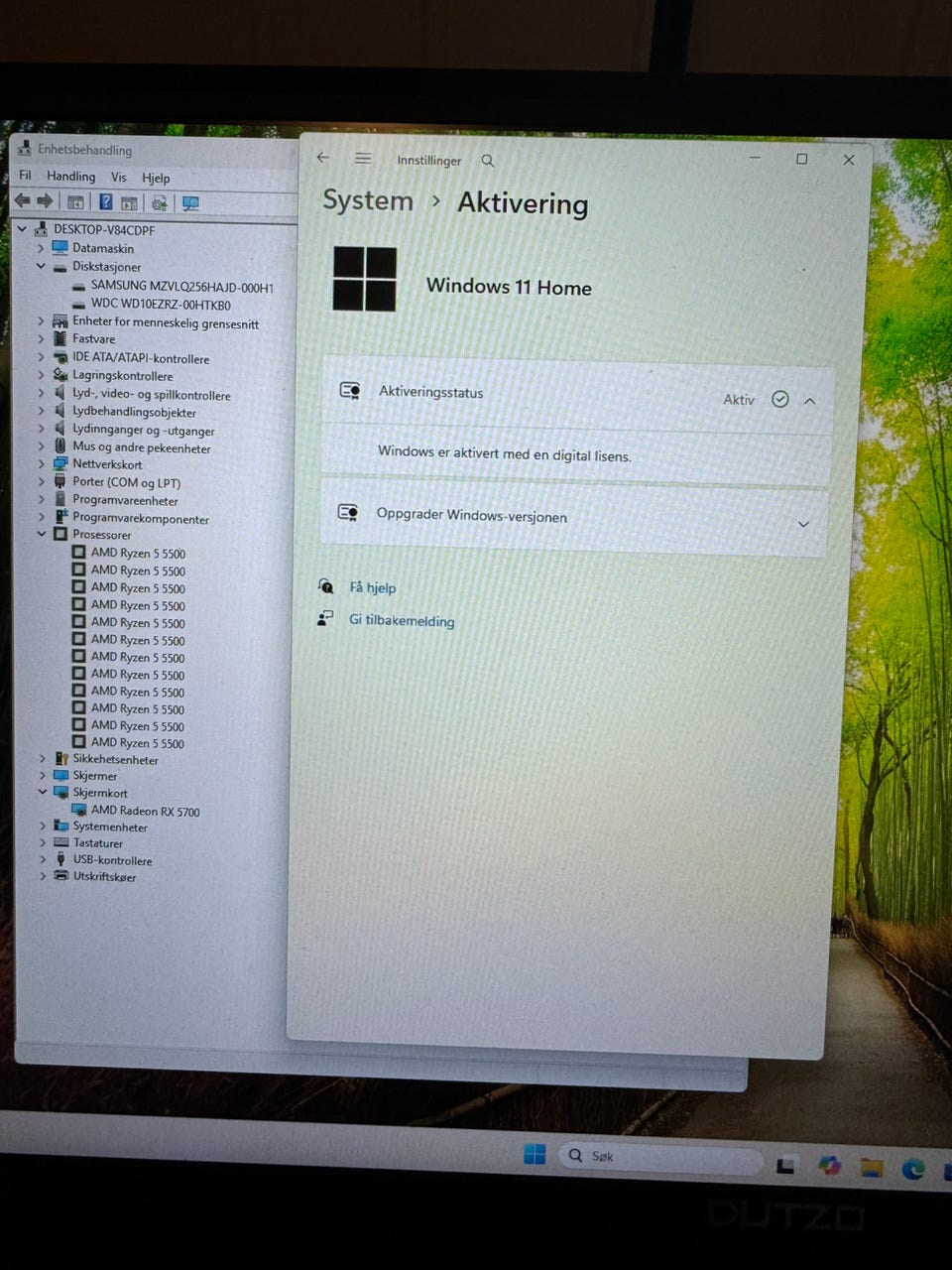Collapse the Aktiveringsstatus section
This screenshot has height=1270, width=952.
click(x=810, y=401)
